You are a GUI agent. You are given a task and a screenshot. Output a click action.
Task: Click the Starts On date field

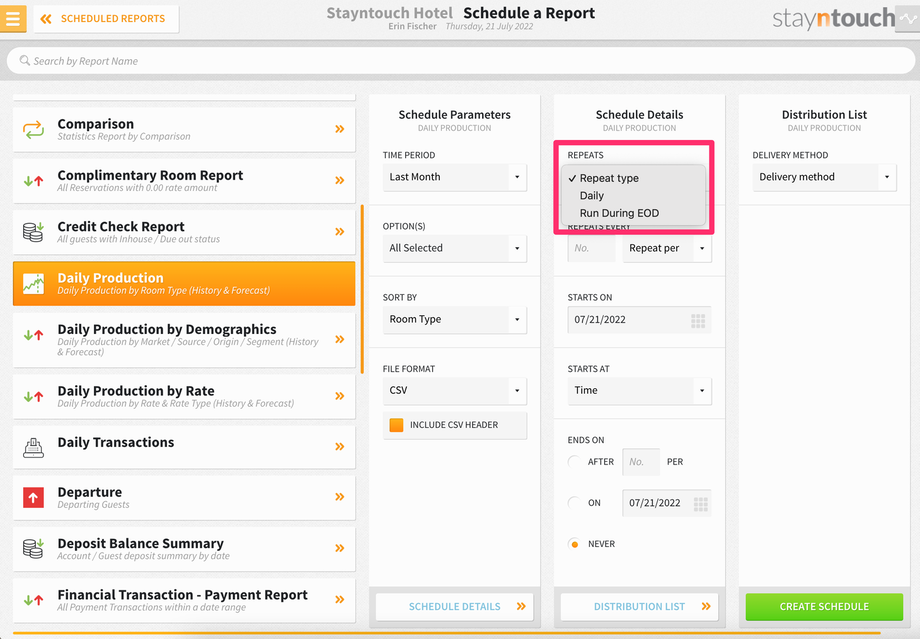point(640,320)
